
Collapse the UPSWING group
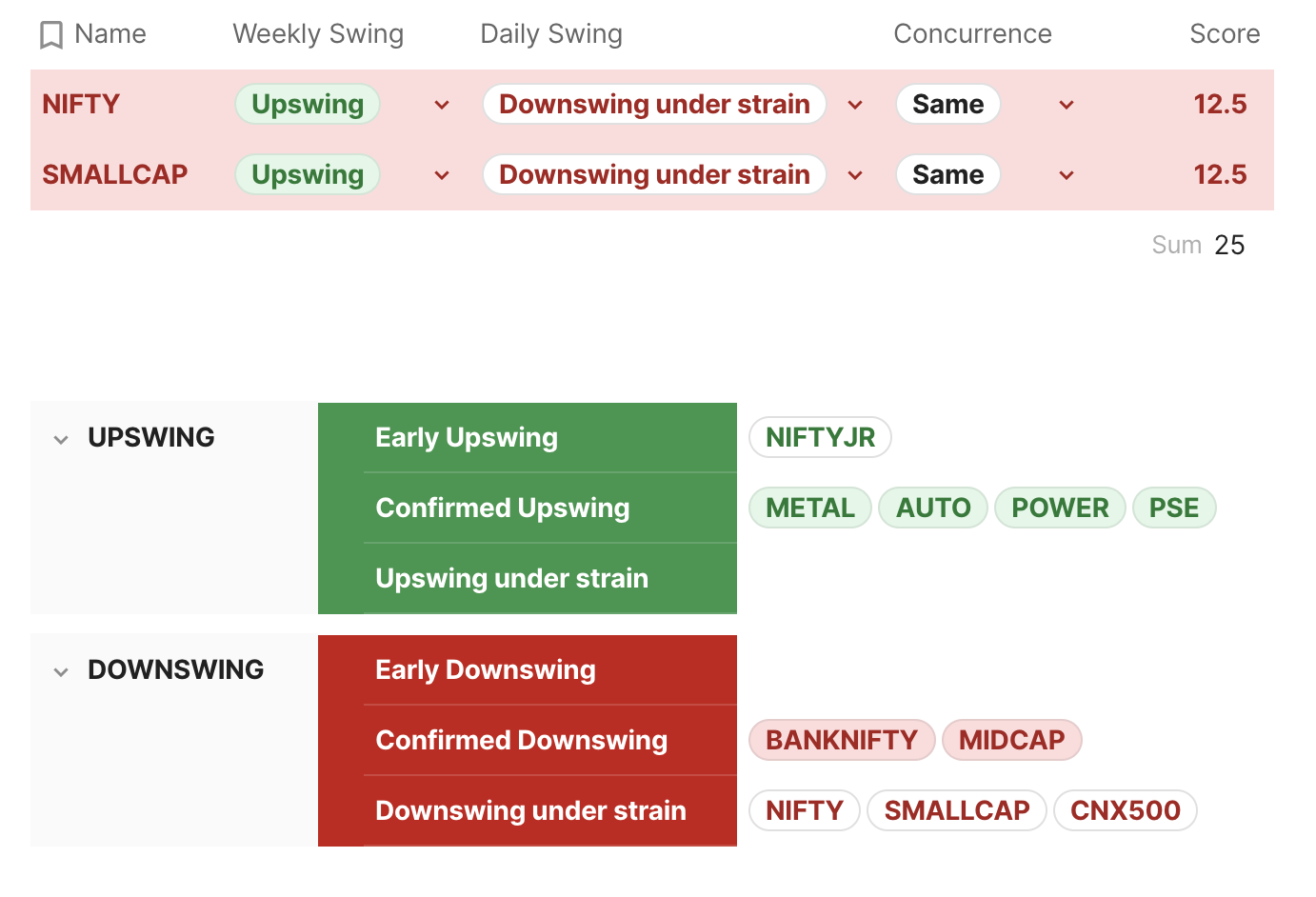pyautogui.click(x=61, y=439)
